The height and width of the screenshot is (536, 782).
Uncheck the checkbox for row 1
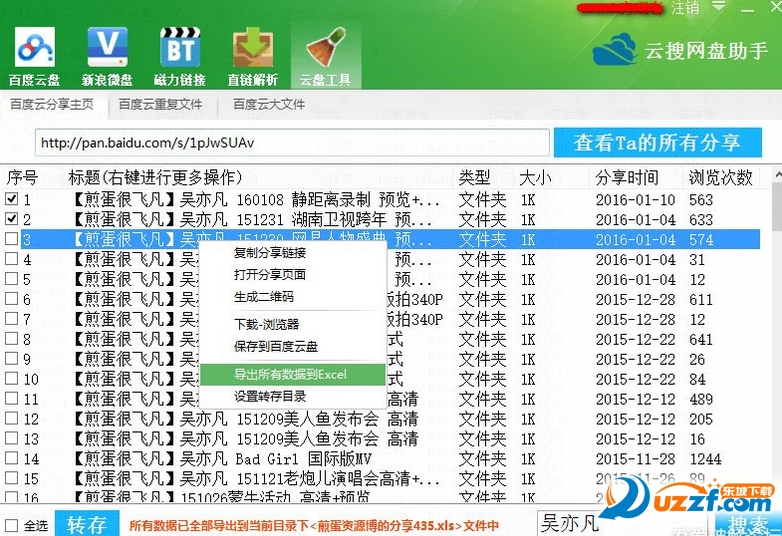pos(11,199)
